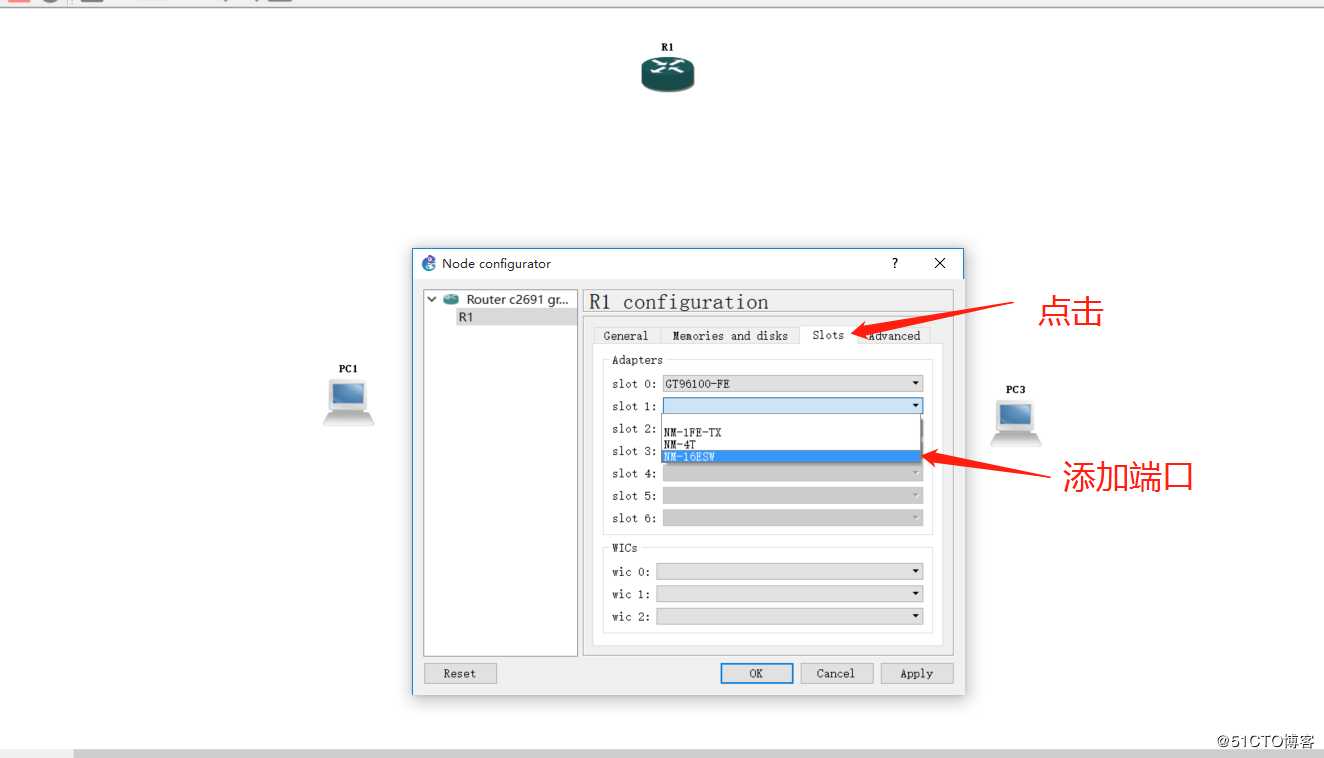This screenshot has height=758, width=1324.
Task: Click the Cancel button
Action: [837, 673]
